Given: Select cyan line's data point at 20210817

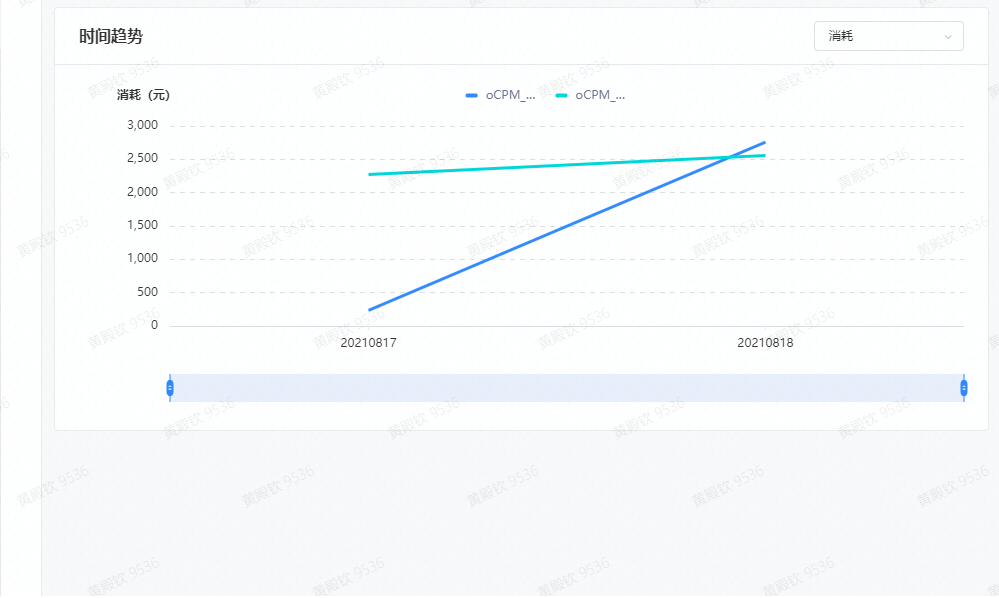Looking at the screenshot, I should (369, 174).
